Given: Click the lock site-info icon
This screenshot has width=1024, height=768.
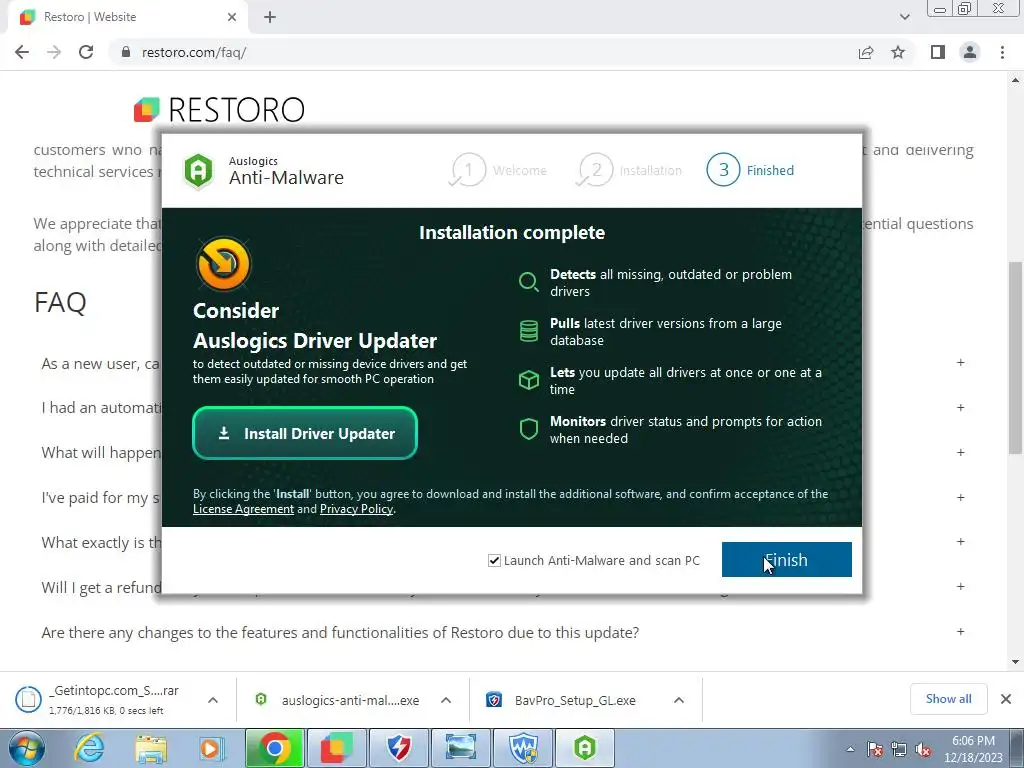Looking at the screenshot, I should pos(126,52).
